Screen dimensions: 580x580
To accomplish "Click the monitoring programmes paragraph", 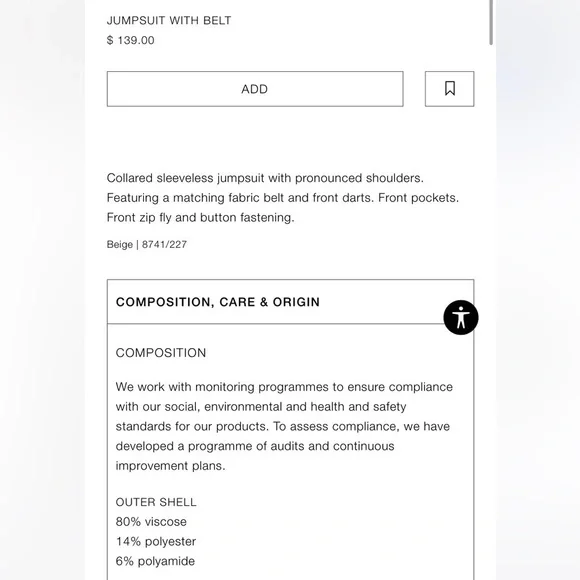I will 284,426.
